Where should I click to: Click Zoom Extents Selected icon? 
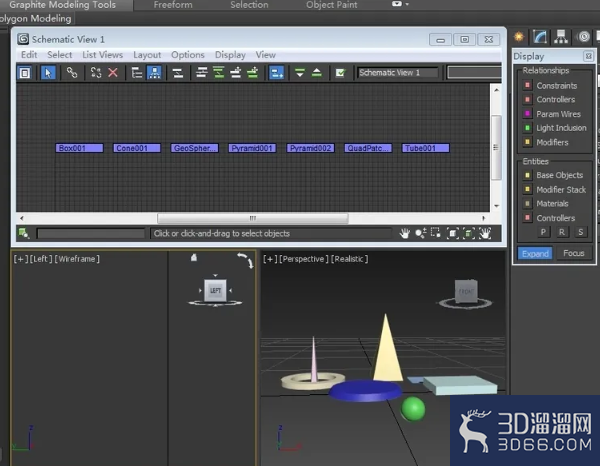(469, 233)
